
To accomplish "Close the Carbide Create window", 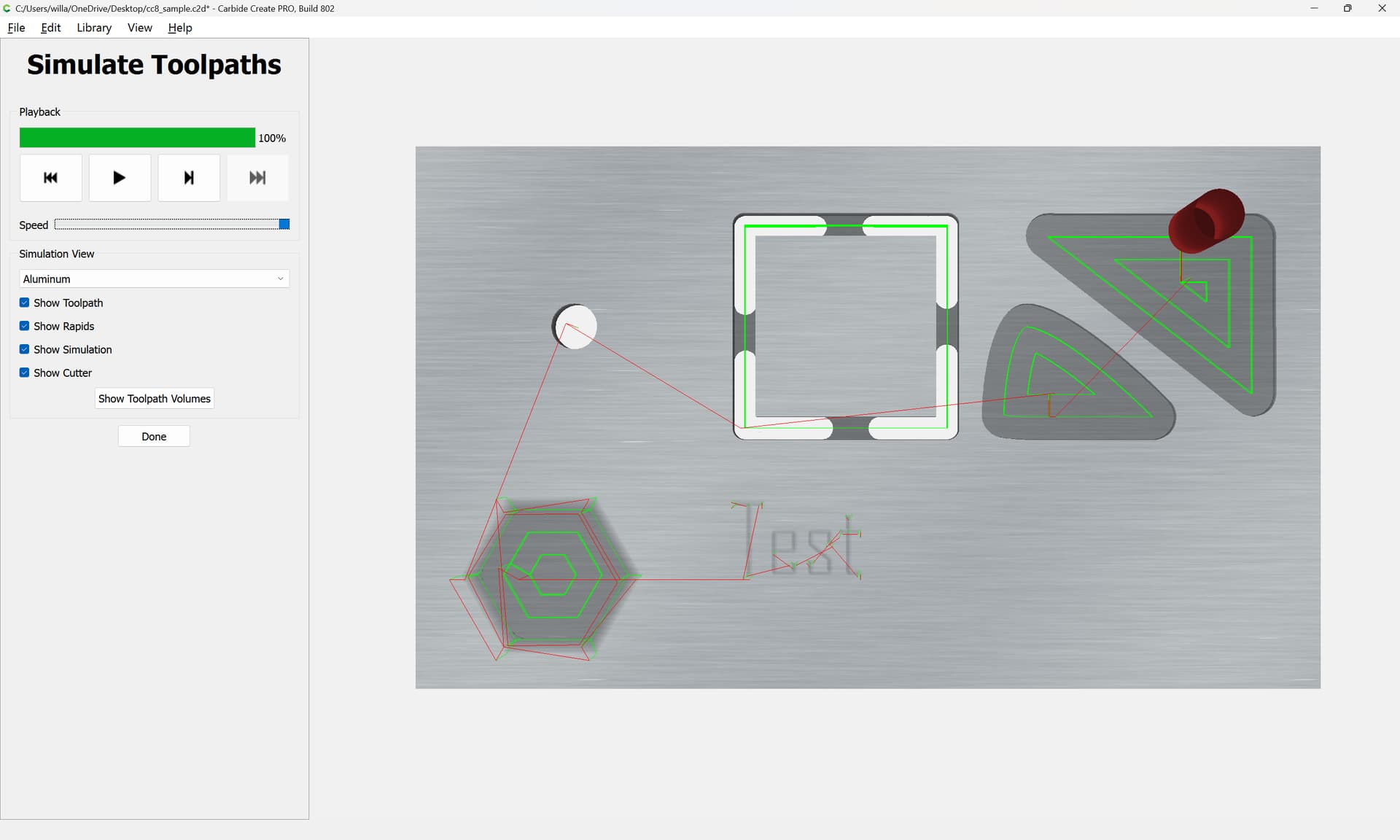I will pyautogui.click(x=1382, y=8).
